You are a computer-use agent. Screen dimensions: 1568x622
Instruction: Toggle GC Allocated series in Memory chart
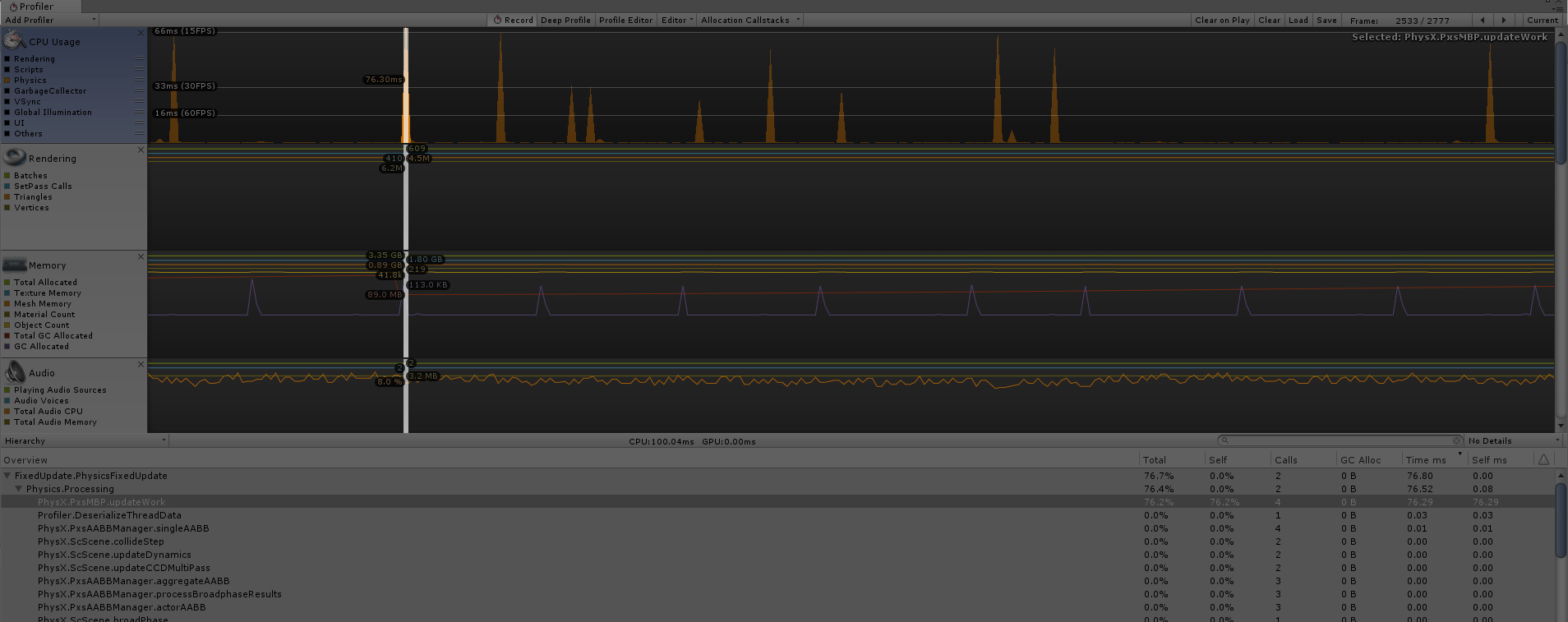[7, 346]
